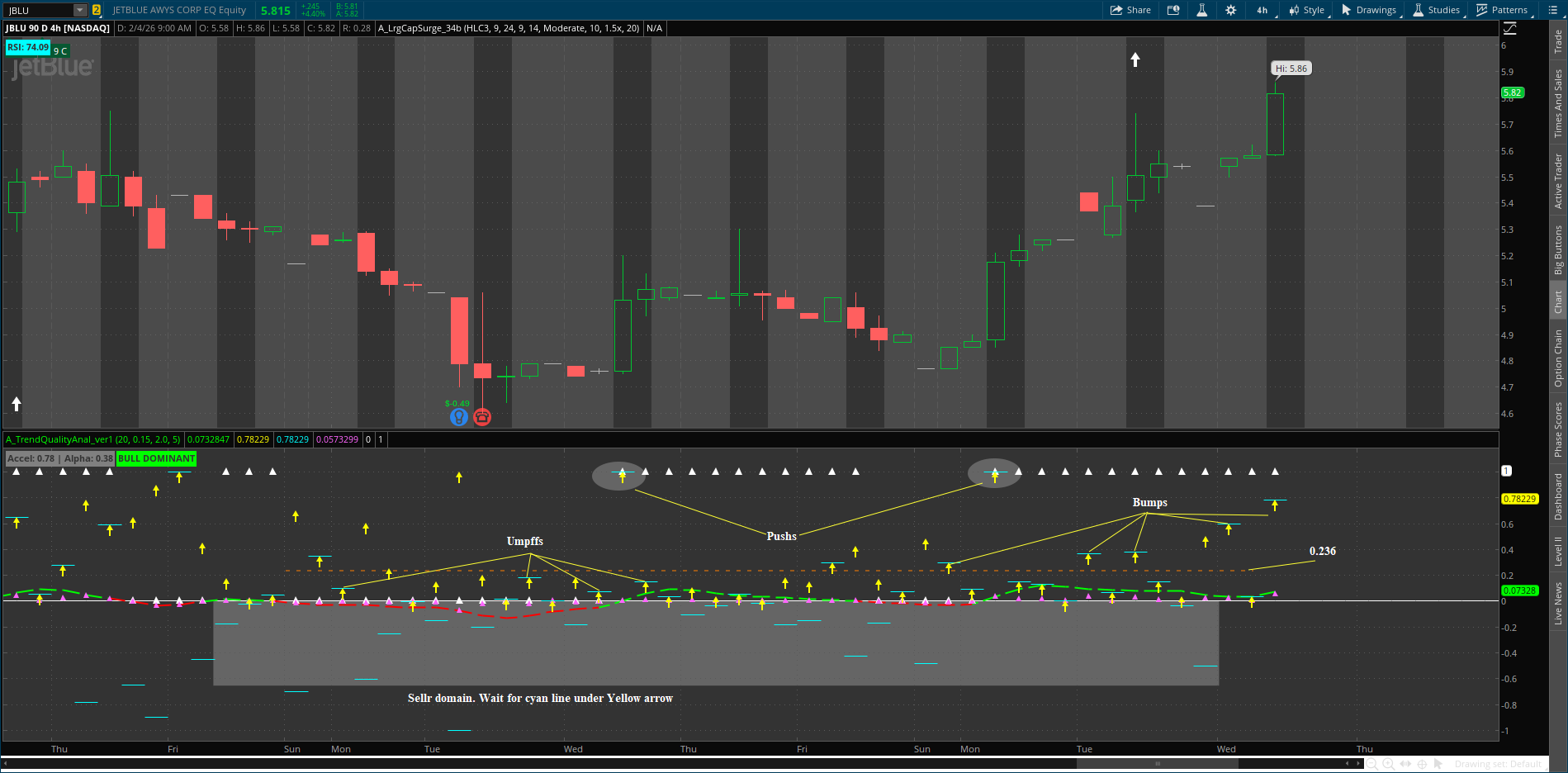Open the Studies menu

(1436, 10)
